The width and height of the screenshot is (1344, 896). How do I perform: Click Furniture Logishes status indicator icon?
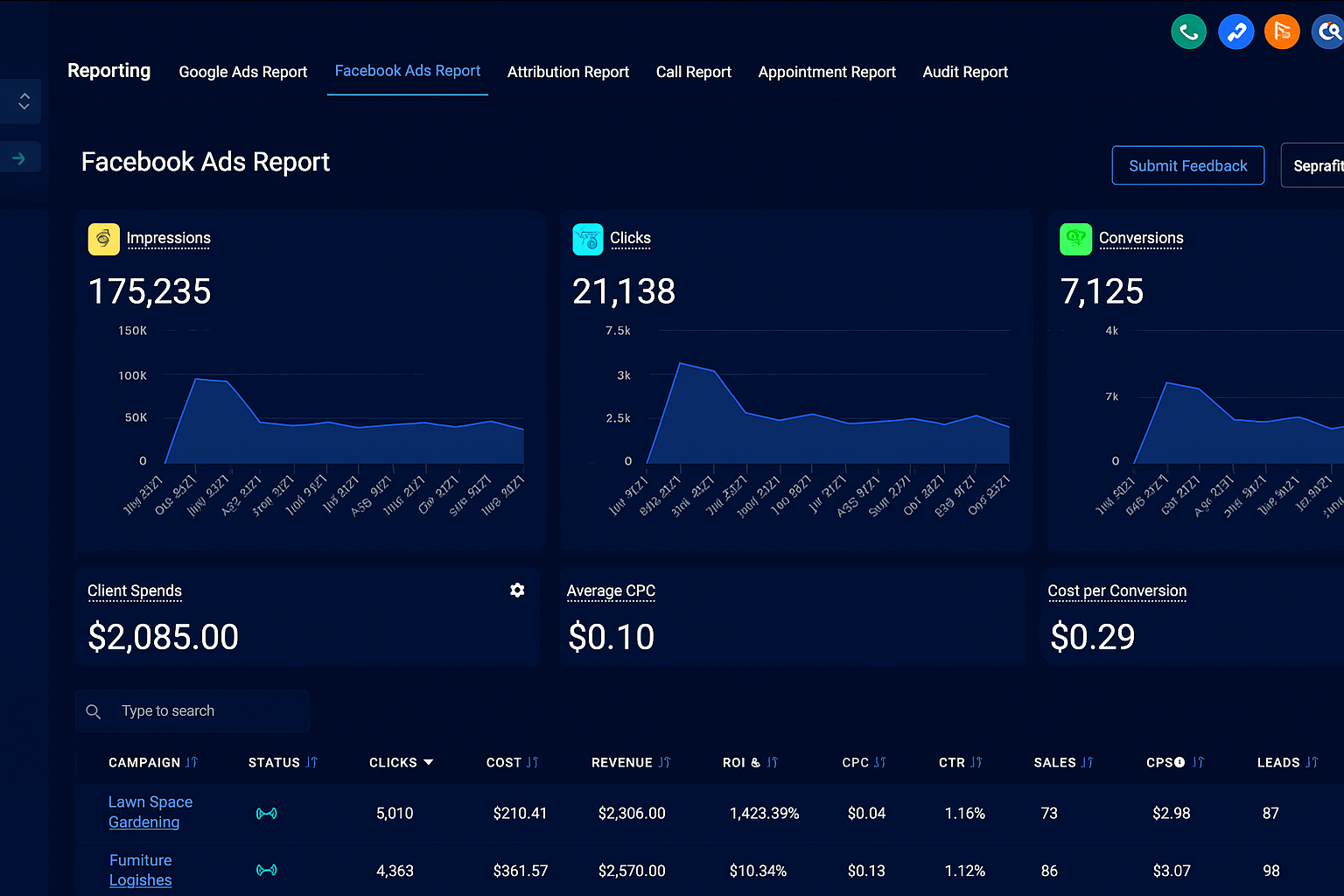tap(266, 870)
